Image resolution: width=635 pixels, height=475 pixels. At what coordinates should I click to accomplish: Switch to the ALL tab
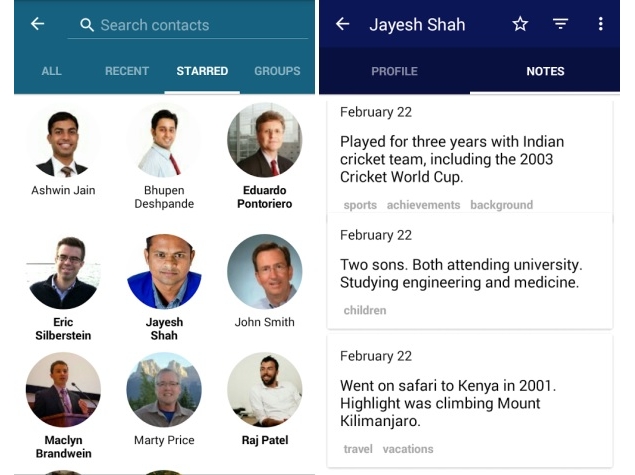pyautogui.click(x=51, y=71)
